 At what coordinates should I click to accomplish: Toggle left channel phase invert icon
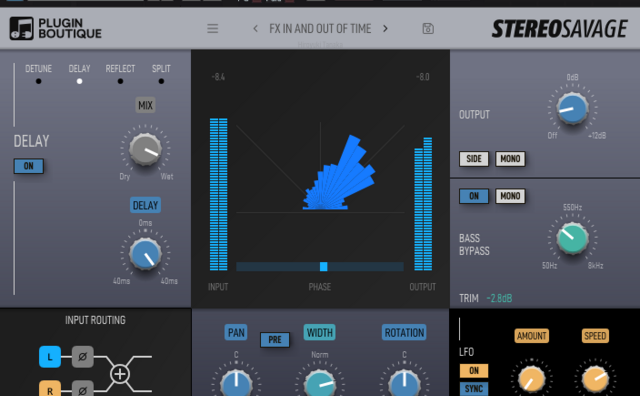point(82,357)
